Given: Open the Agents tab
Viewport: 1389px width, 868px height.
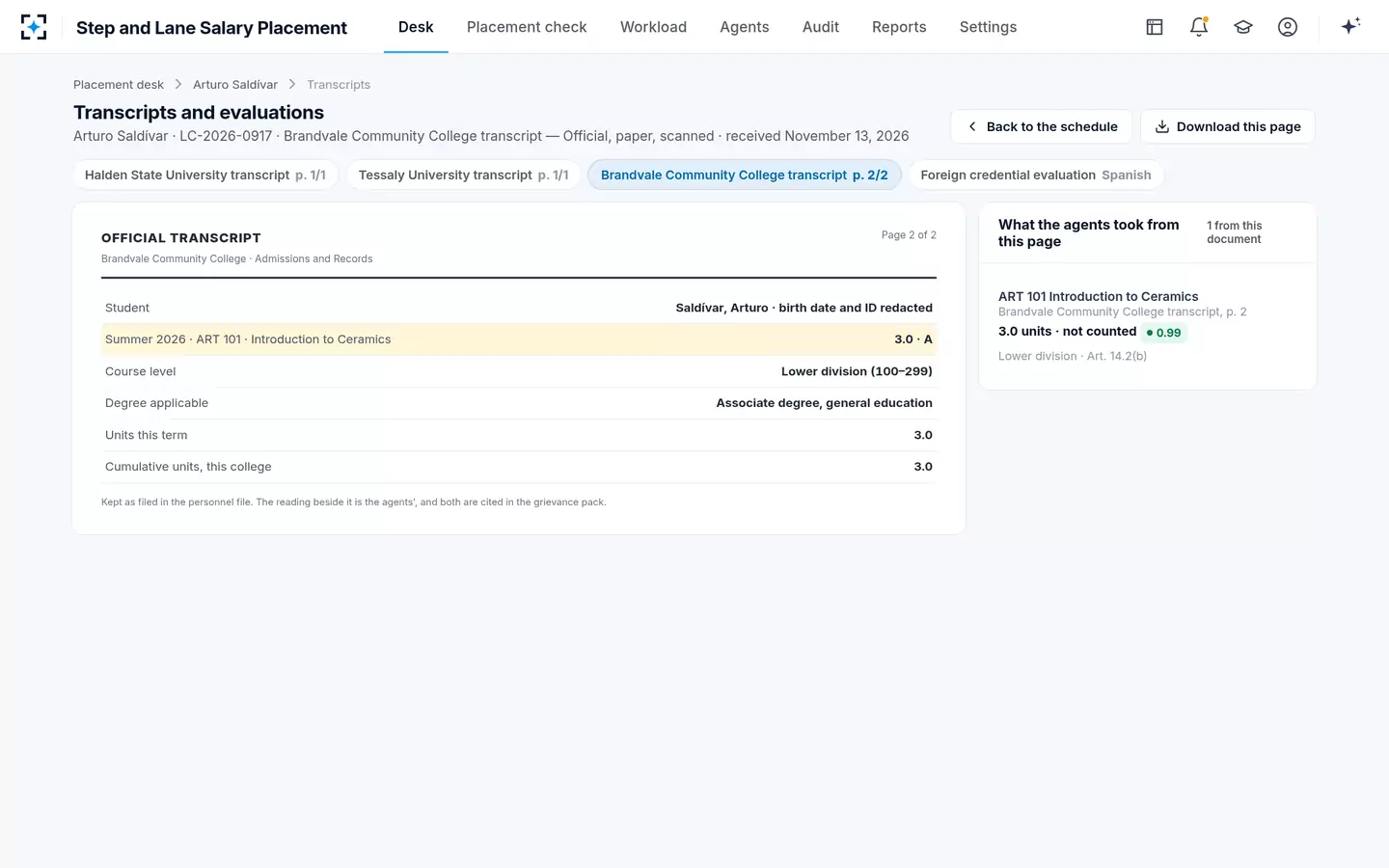Looking at the screenshot, I should pyautogui.click(x=745, y=27).
